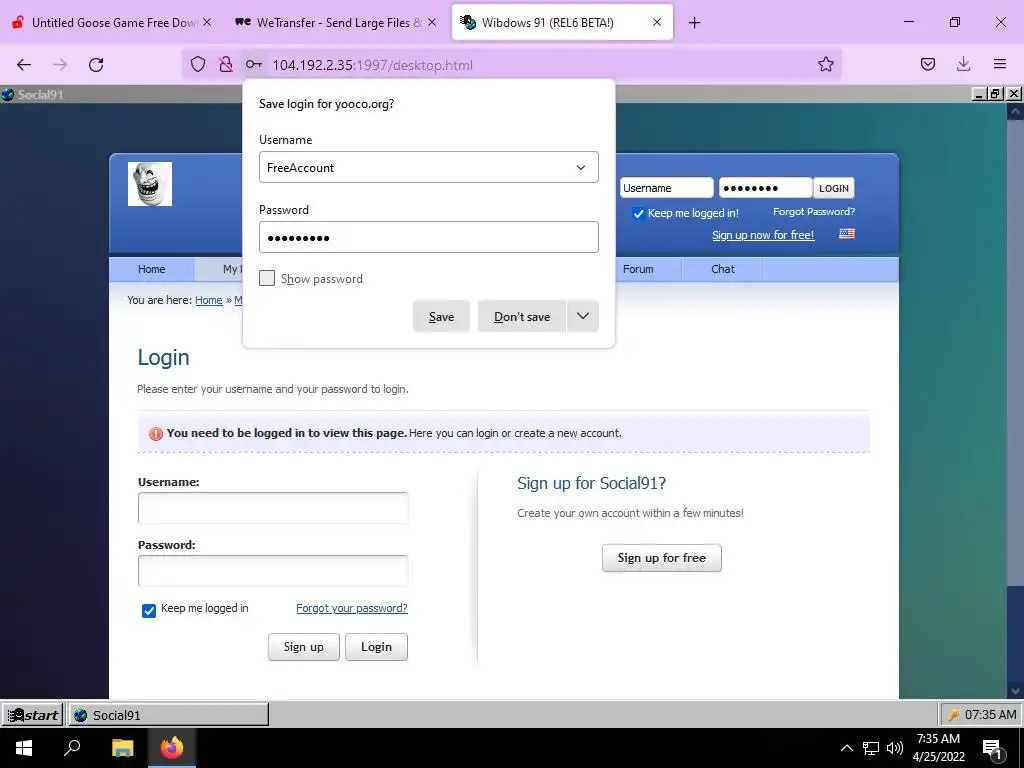Close the WeTransfer tab

432,22
